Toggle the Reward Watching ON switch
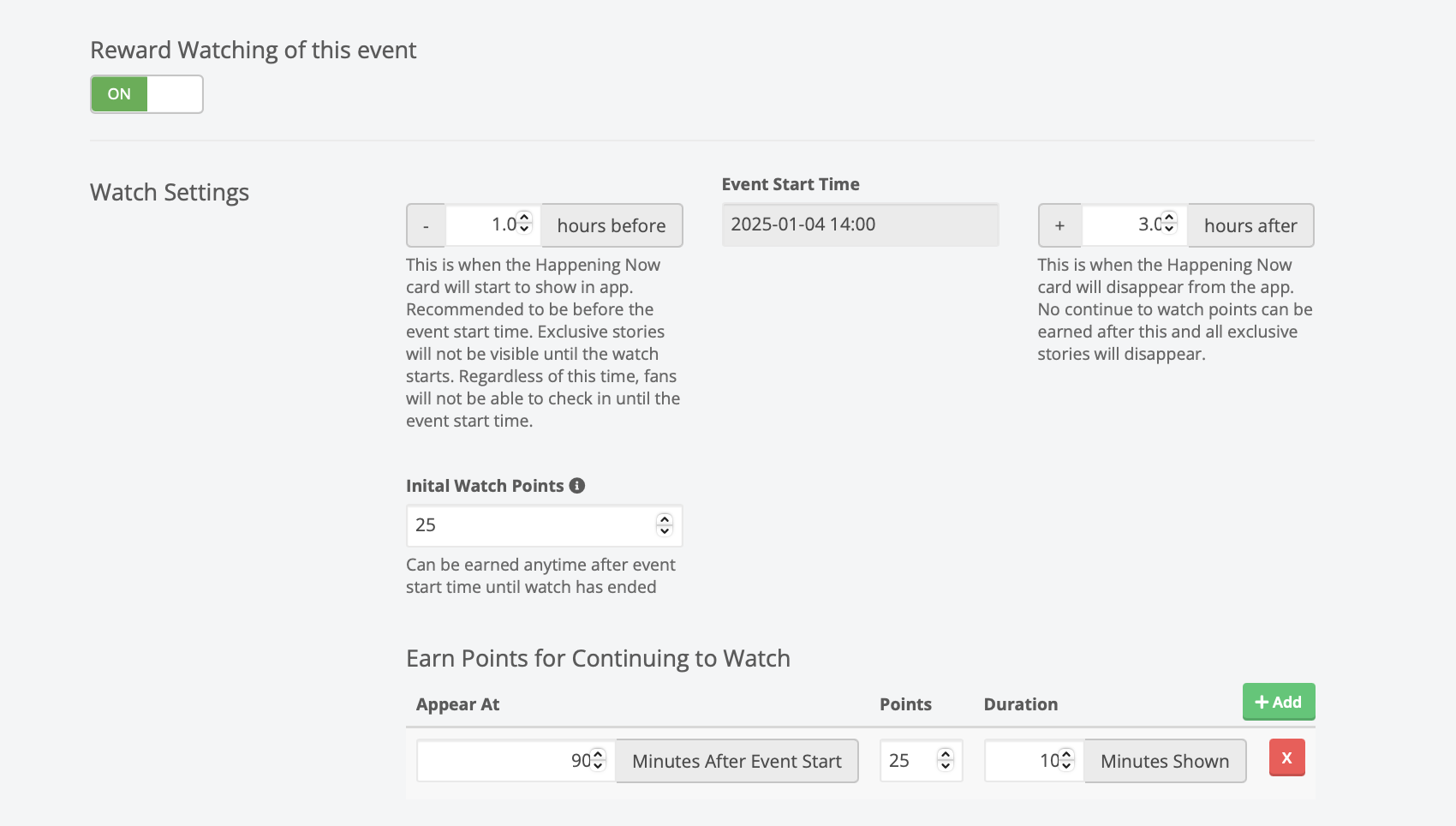The height and width of the screenshot is (826, 1456). 146,94
